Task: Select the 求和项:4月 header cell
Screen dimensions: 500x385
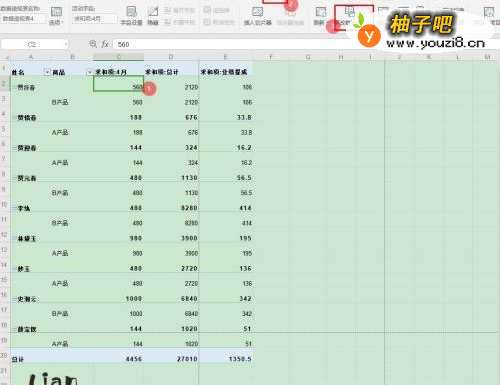Action: tap(118, 72)
